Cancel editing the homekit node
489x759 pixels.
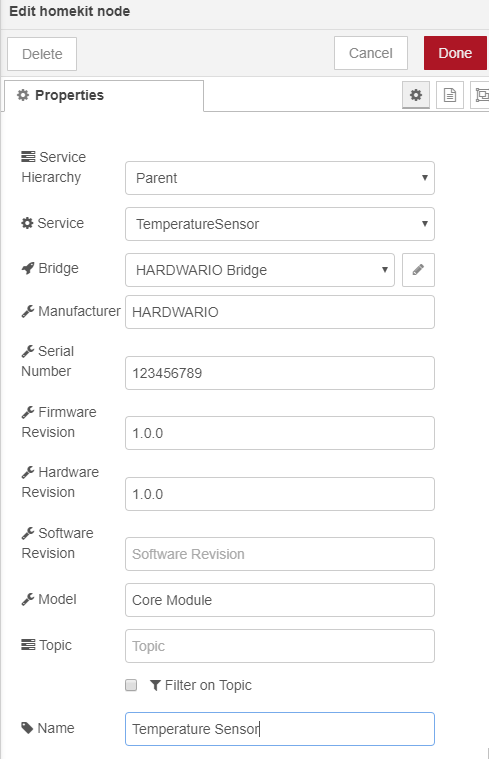pos(371,53)
